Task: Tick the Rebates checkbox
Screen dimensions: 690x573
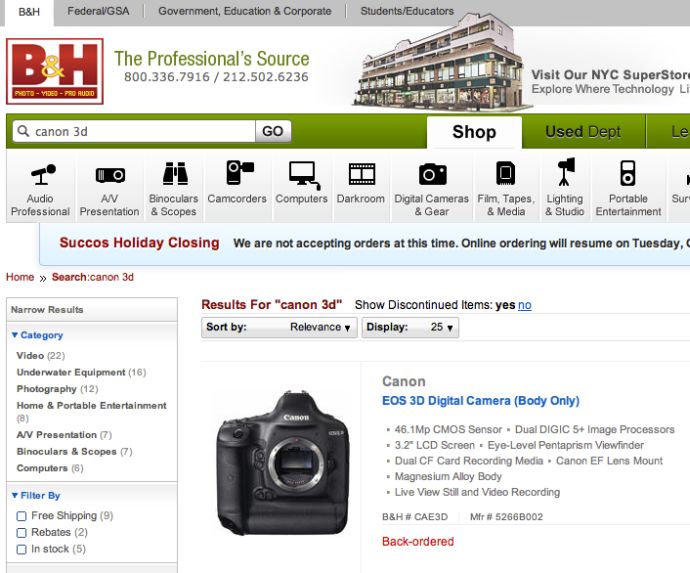Action: [21, 533]
